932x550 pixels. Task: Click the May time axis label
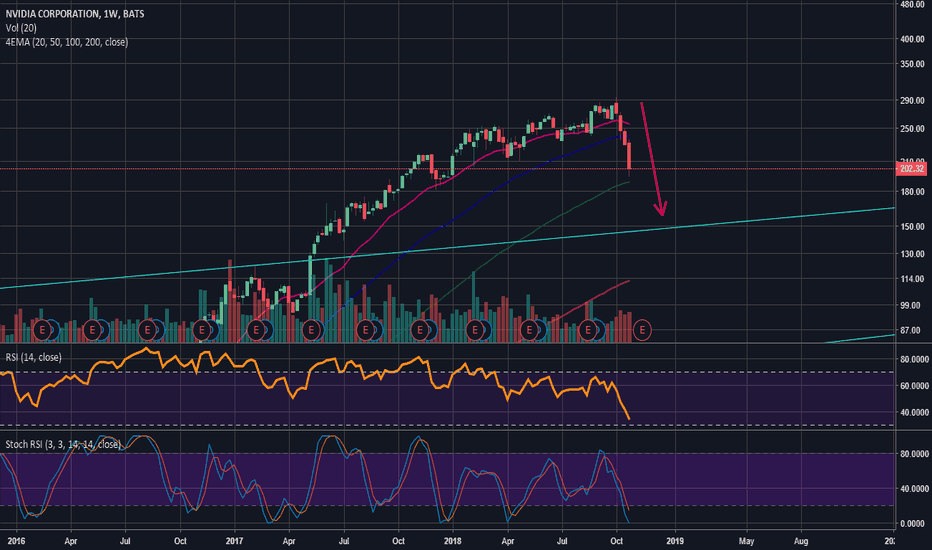pos(747,540)
